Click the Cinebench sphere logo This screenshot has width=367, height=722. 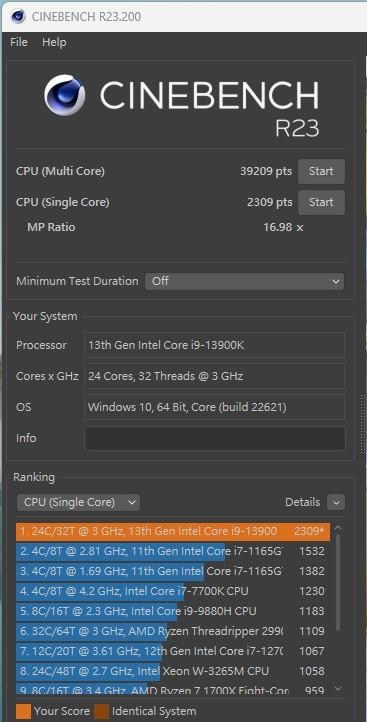[x=64, y=95]
